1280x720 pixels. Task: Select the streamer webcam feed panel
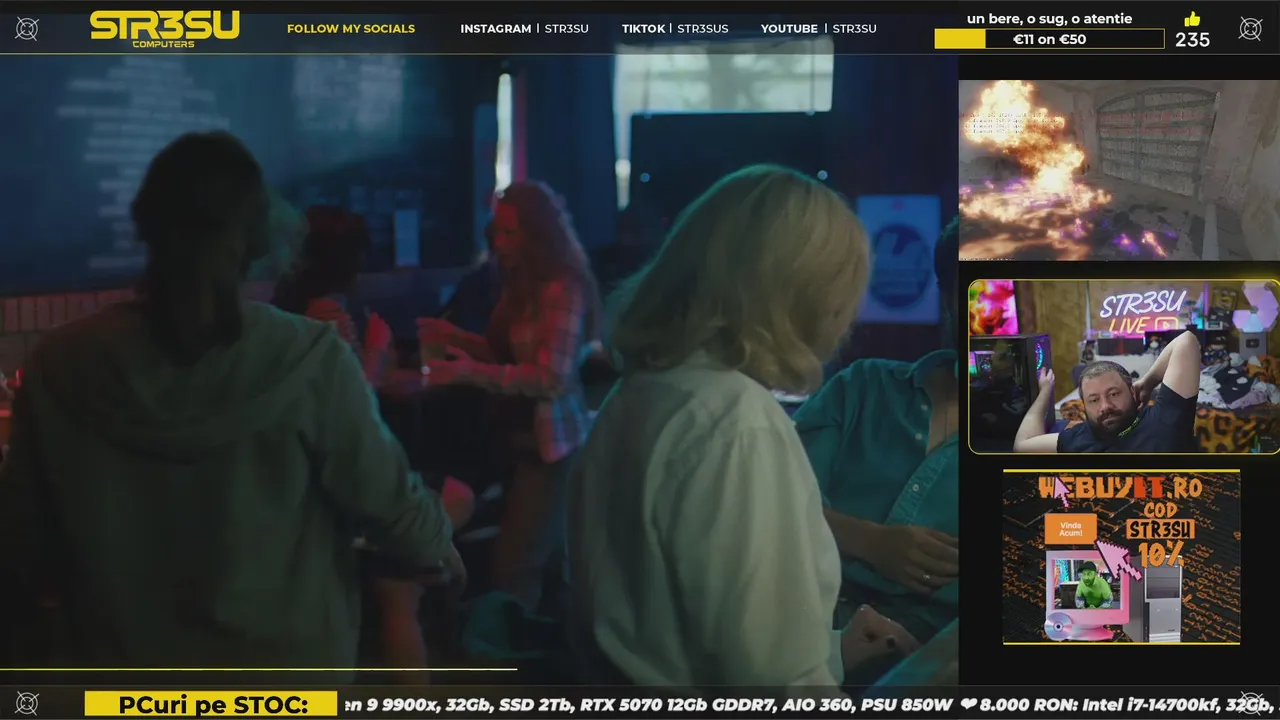pos(1124,366)
